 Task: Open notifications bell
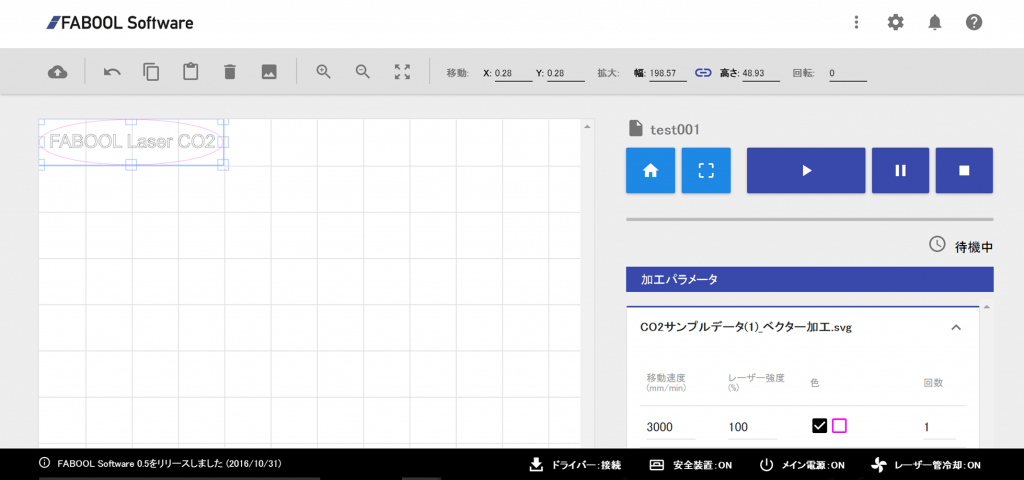click(x=935, y=23)
